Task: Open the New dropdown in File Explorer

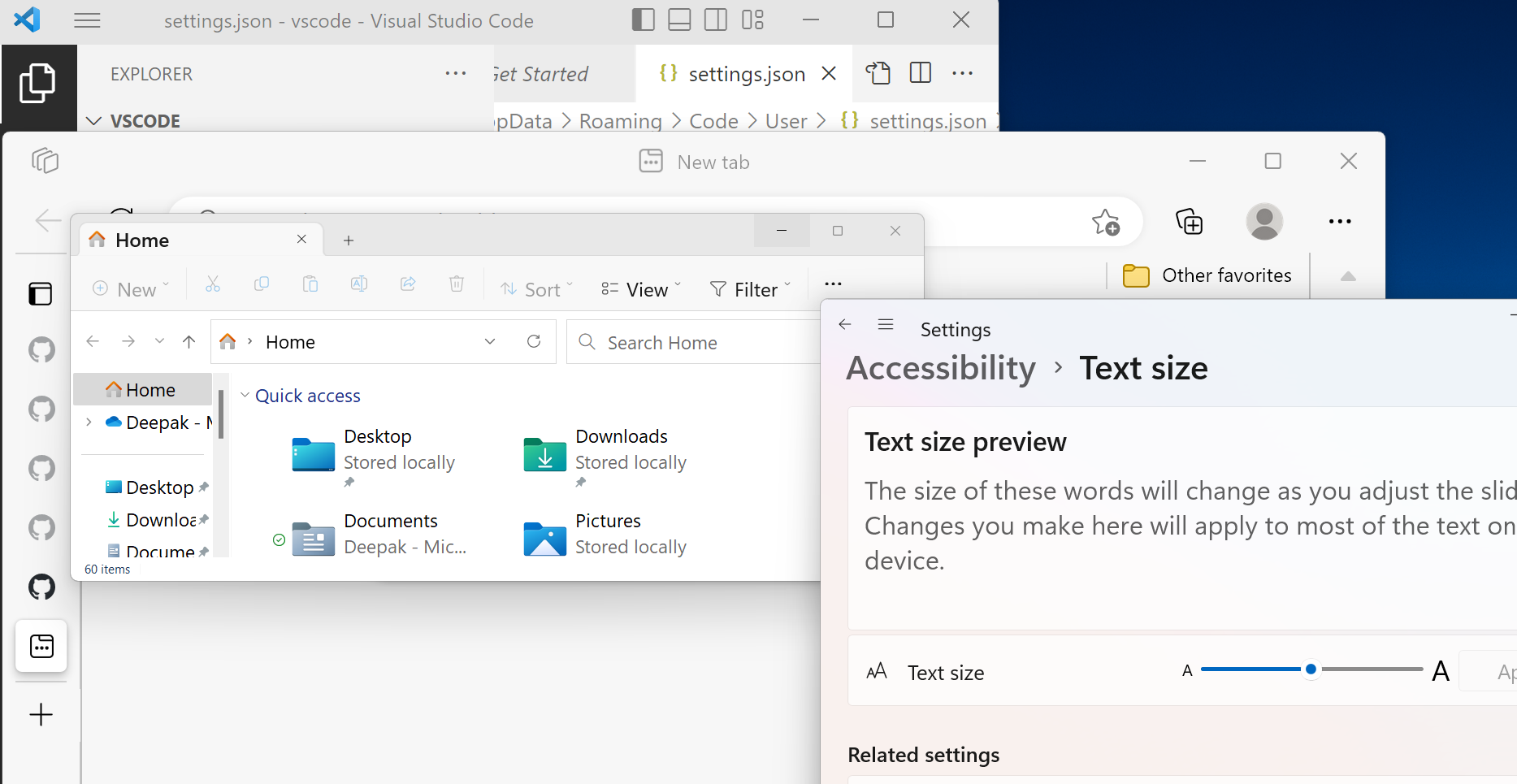Action: pyautogui.click(x=130, y=289)
